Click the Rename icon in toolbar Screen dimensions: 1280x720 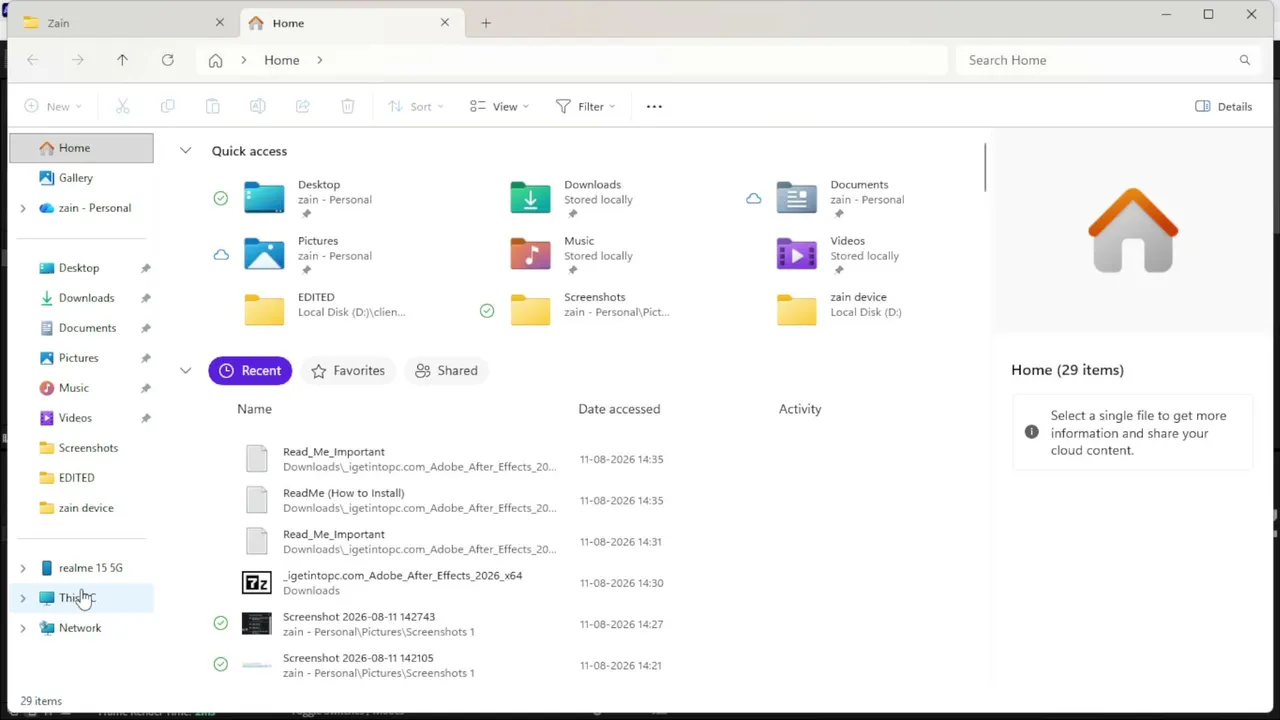(x=257, y=106)
